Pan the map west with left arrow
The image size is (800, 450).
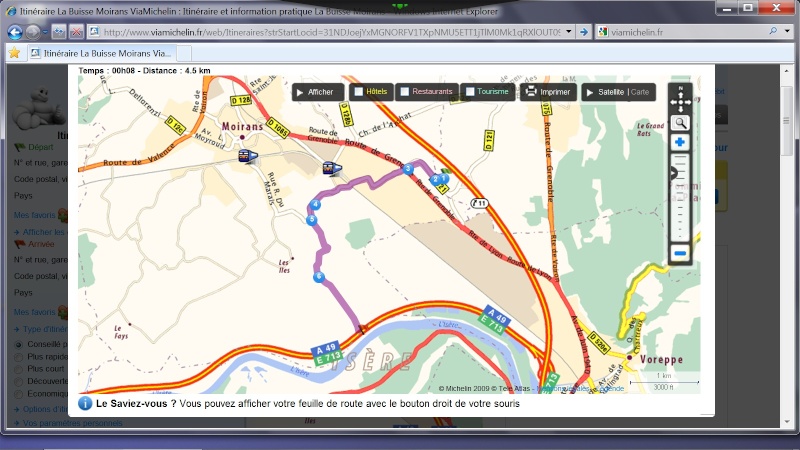(673, 102)
